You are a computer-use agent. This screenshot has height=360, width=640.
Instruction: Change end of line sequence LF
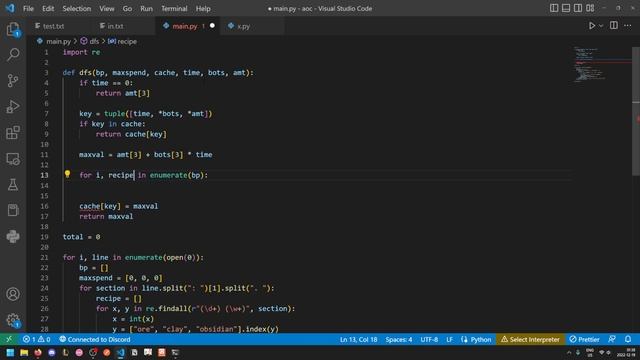[x=449, y=339]
